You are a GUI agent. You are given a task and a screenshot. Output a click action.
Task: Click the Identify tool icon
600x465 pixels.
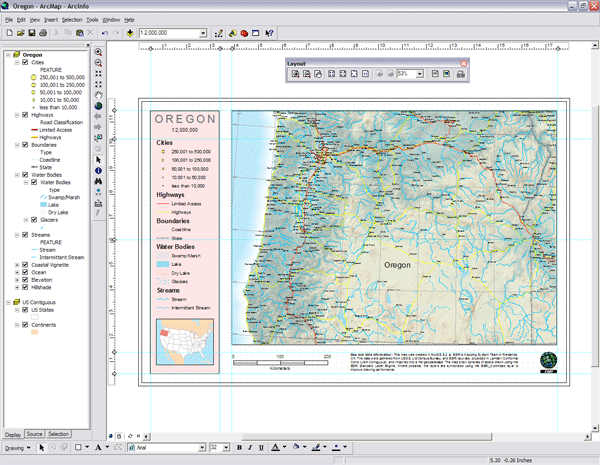click(98, 170)
